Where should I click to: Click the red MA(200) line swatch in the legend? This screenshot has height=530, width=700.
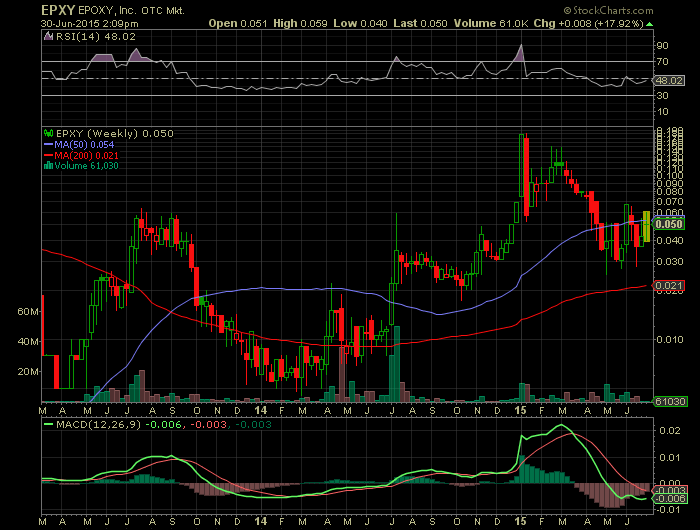48,155
